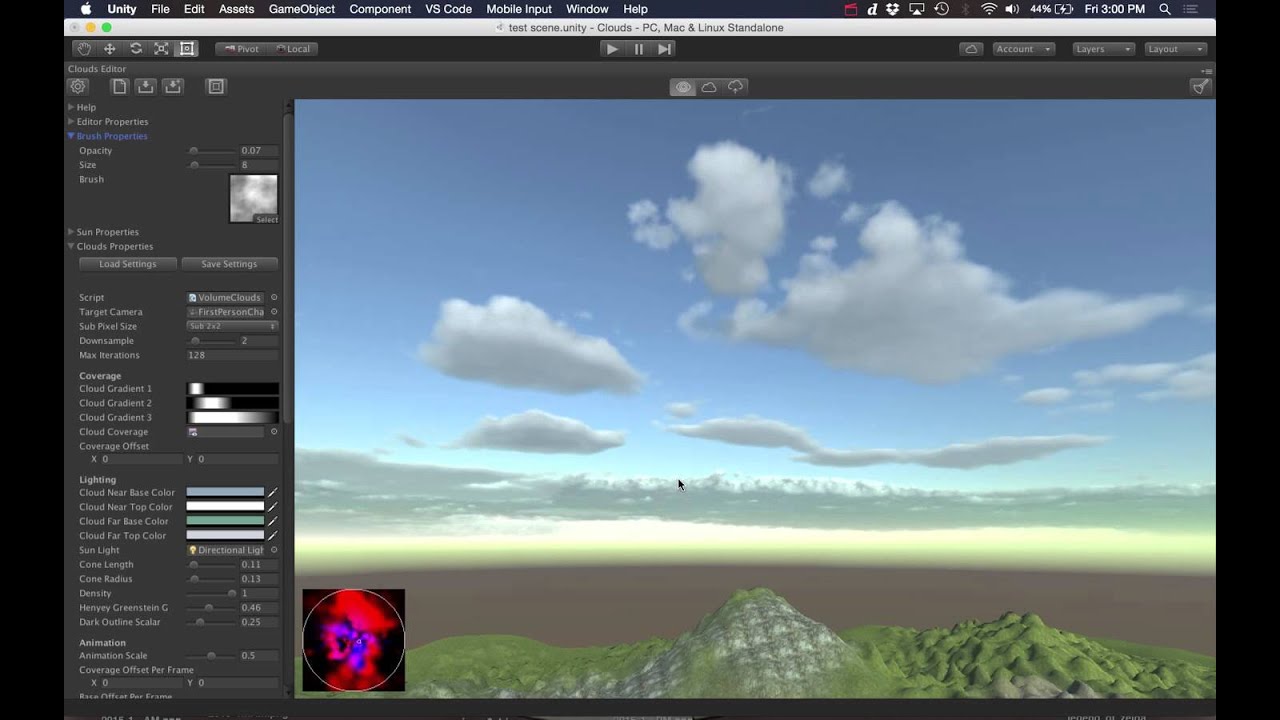Open the Layers dropdown
Viewport: 1280px width, 720px height.
(1104, 49)
